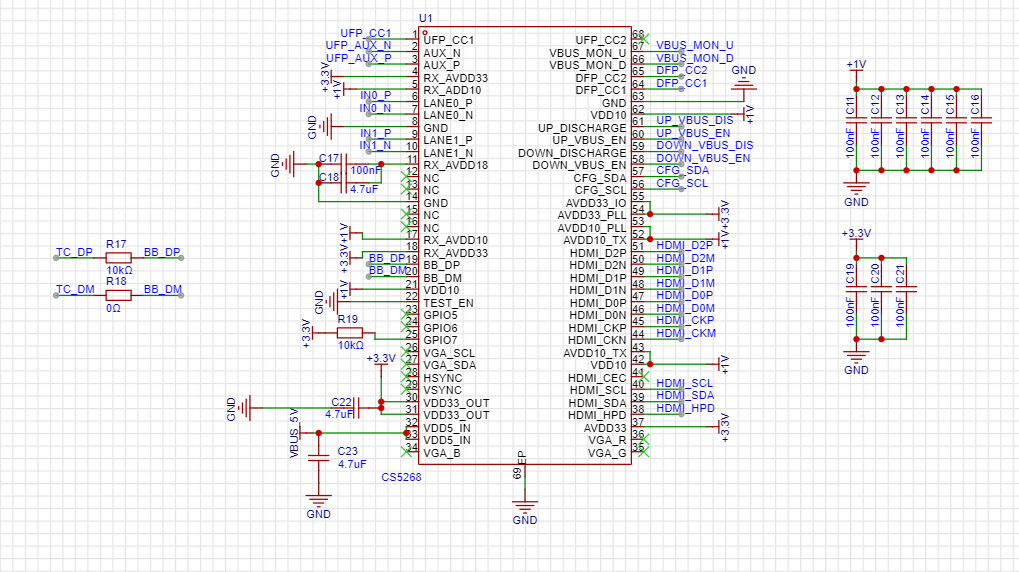Click the blue HDMI_D2M net label
1019x572 pixels.
coord(685,258)
